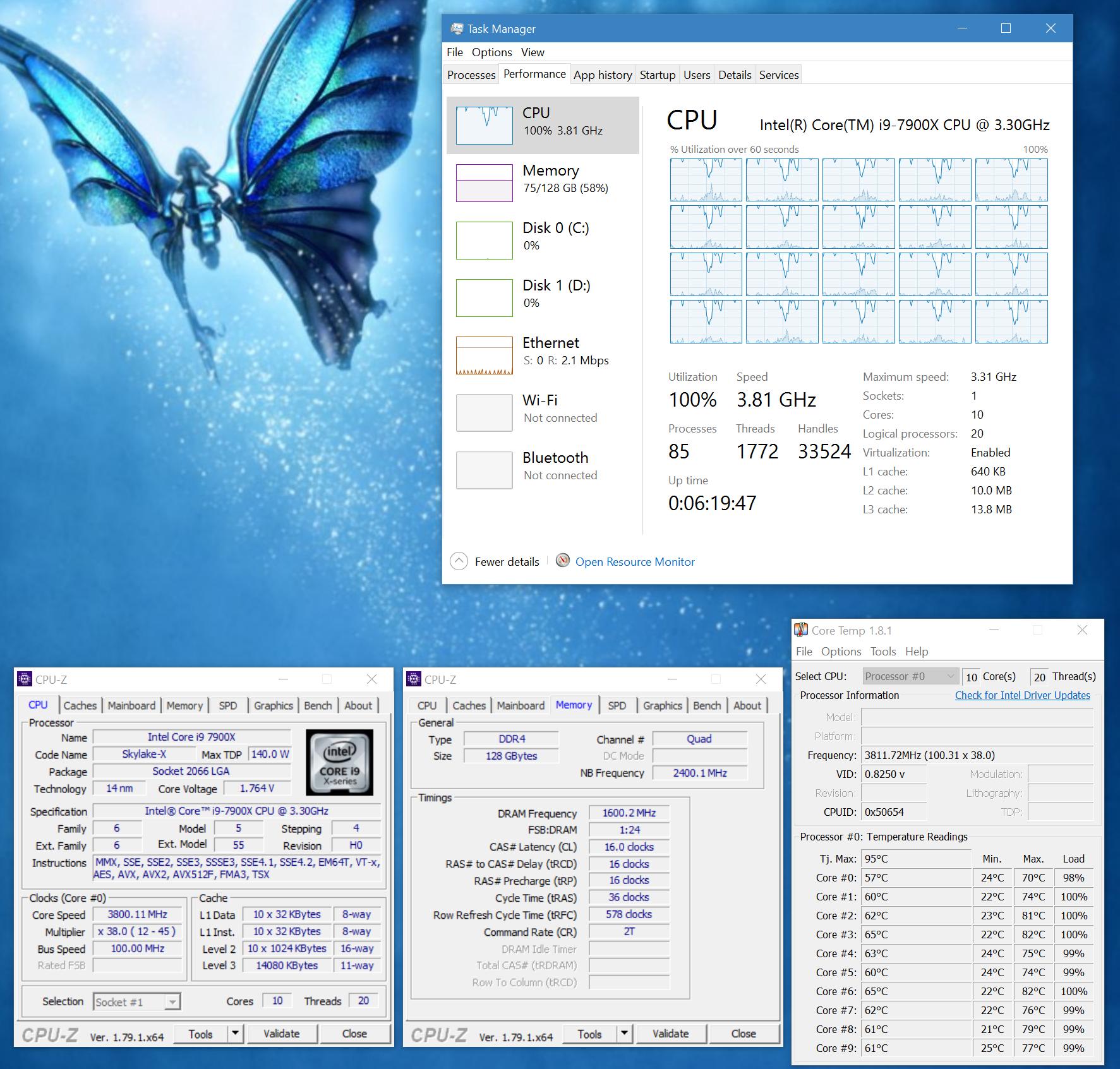Open Graphics tab in CPU-Z Memory window

(663, 705)
